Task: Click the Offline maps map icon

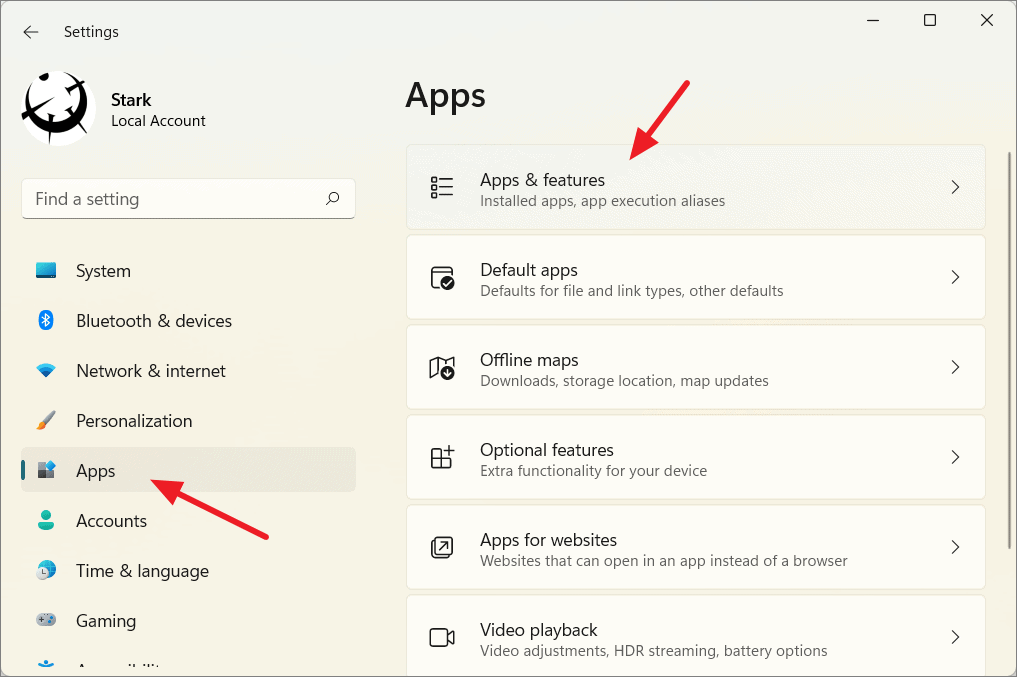Action: point(442,368)
